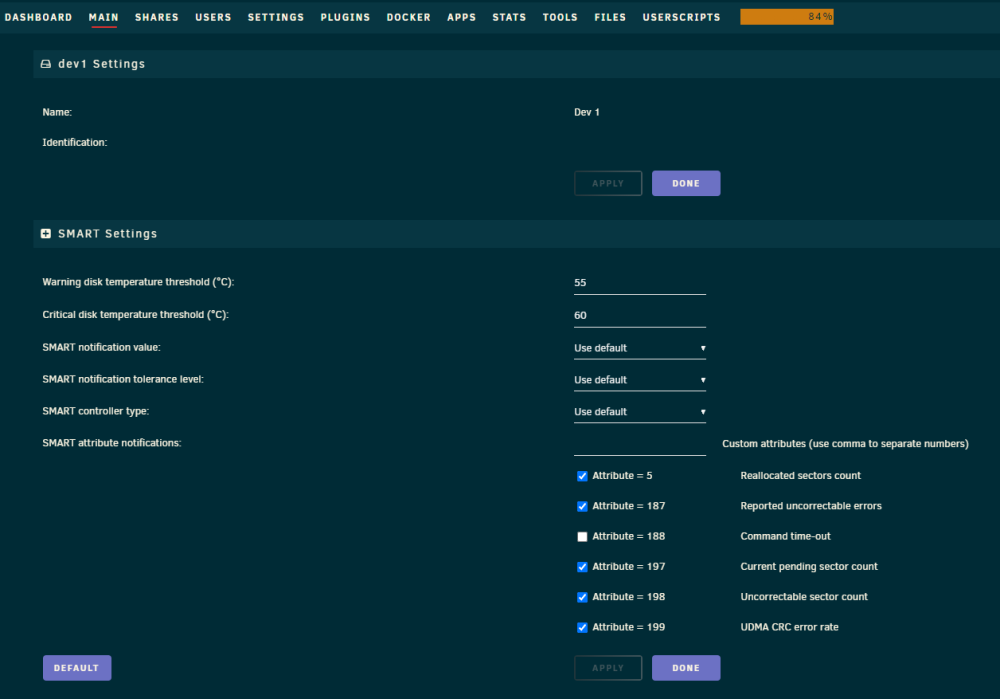
Task: Open the Dashboard menu item
Action: point(38,17)
